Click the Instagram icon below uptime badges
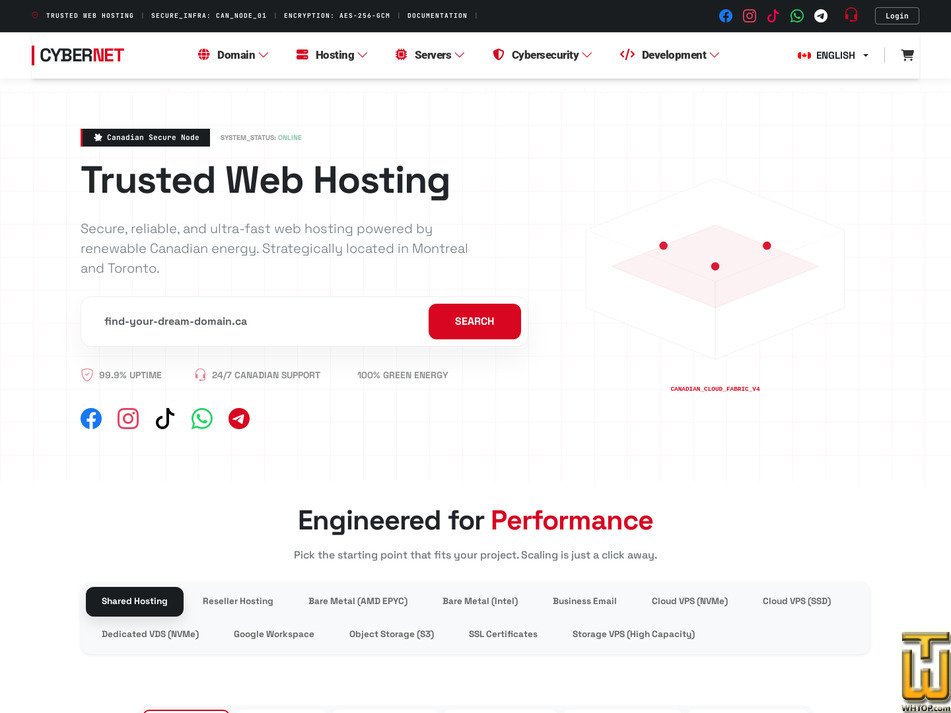Viewport: 951px width, 713px height. [x=128, y=418]
